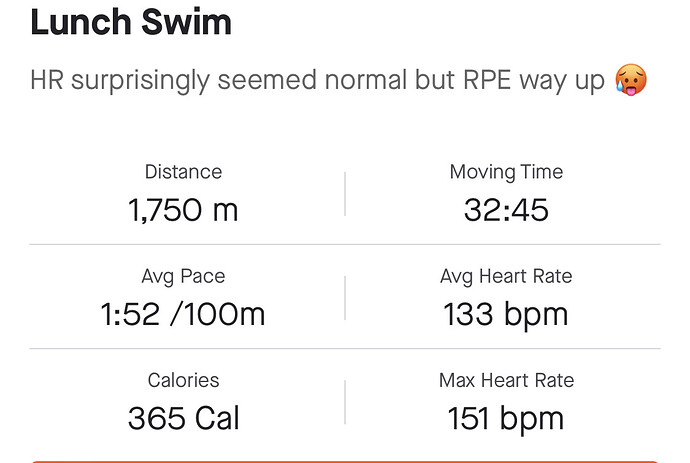Image resolution: width=690 pixels, height=463 pixels.
Task: Tap the 365 Cal value
Action: [x=183, y=418]
